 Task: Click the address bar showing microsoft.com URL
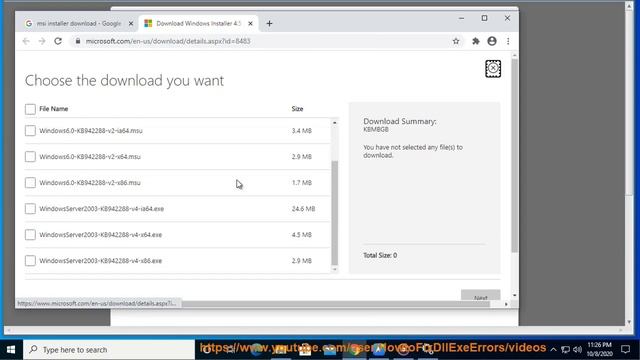(261, 41)
